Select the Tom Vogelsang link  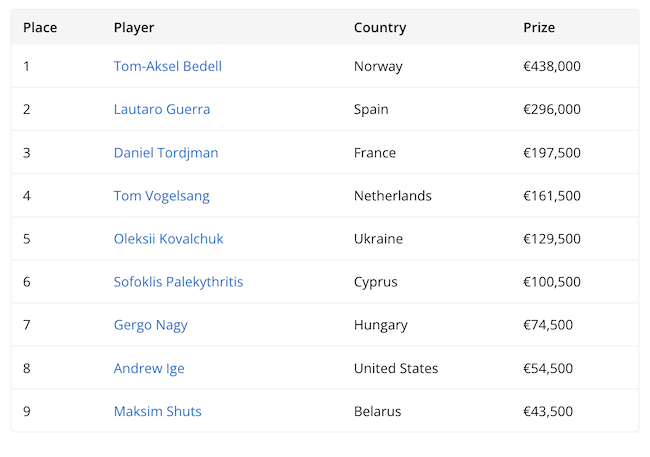pos(161,196)
